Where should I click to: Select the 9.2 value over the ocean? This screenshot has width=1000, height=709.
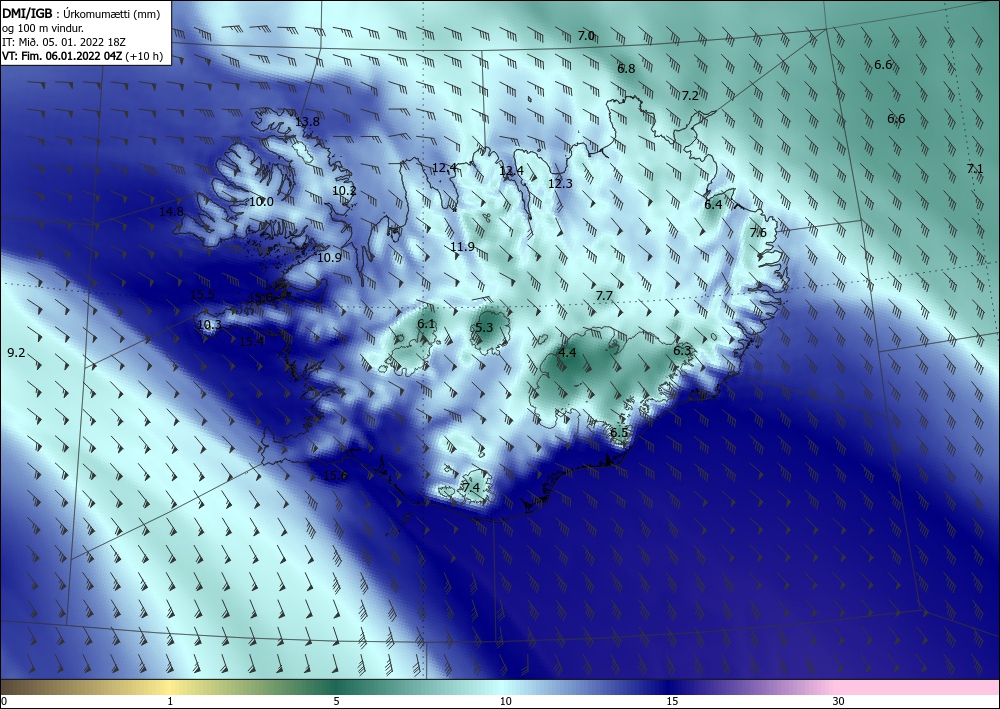[x=16, y=353]
